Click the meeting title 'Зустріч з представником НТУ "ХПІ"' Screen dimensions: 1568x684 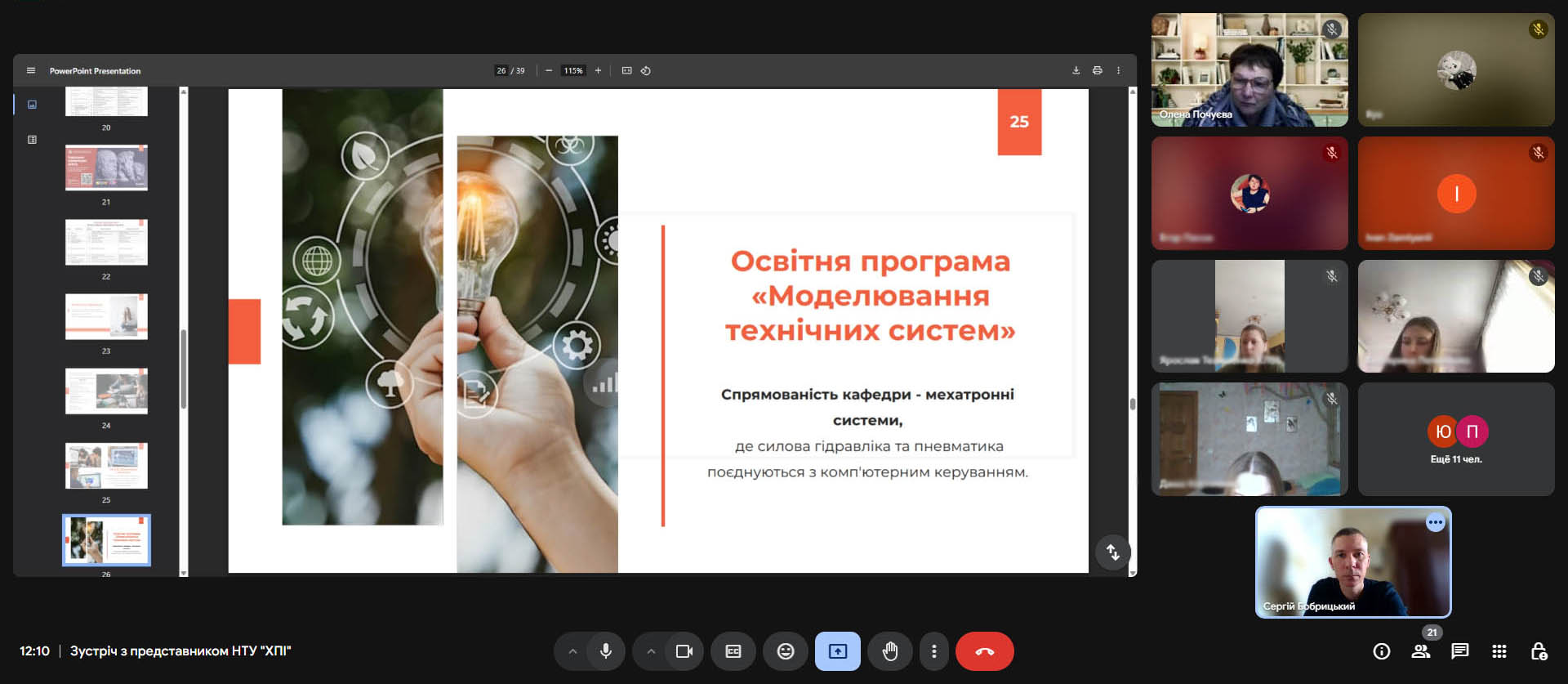click(180, 651)
